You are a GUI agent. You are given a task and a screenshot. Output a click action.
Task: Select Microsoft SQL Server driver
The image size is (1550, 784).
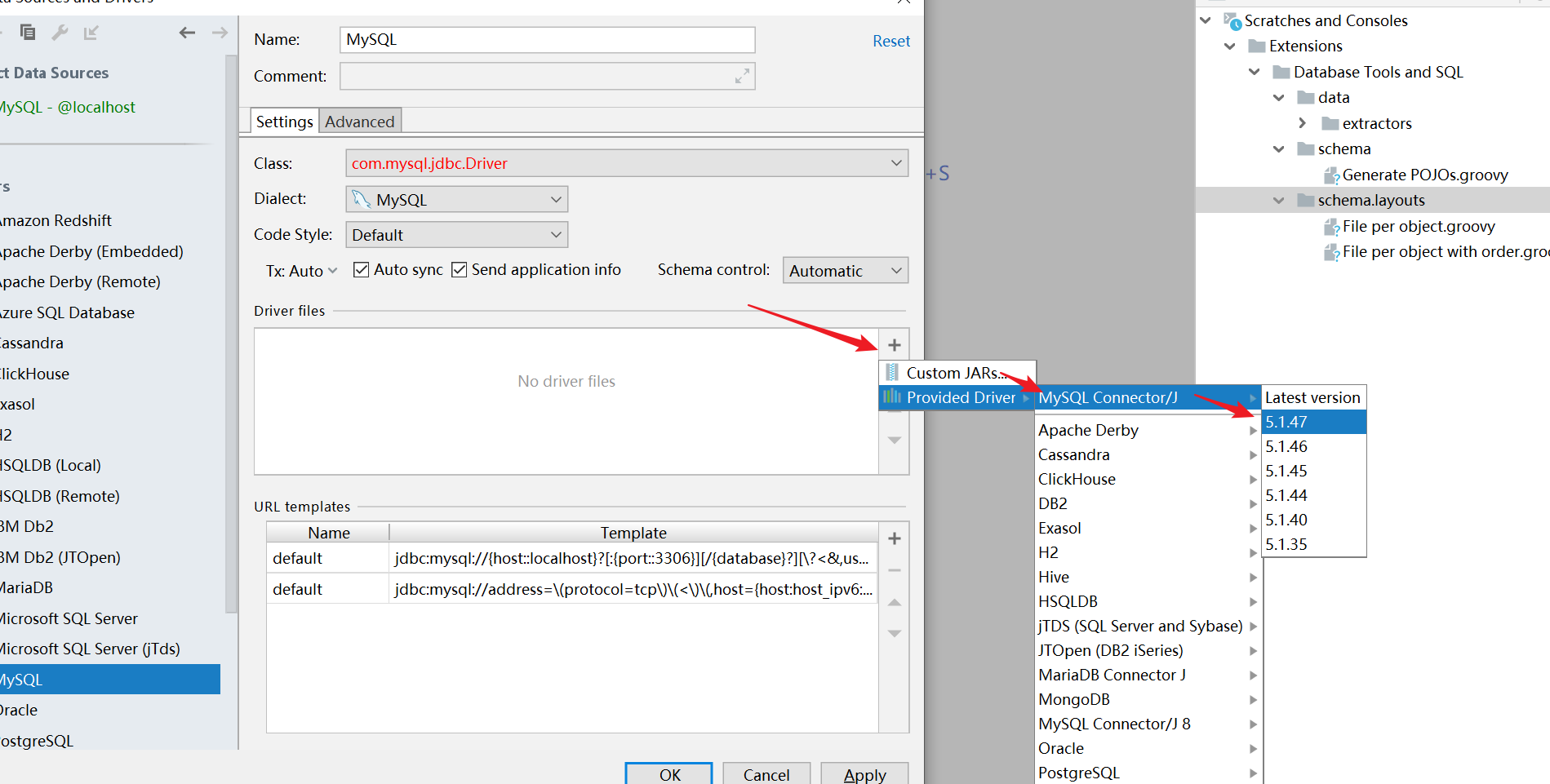pos(69,618)
